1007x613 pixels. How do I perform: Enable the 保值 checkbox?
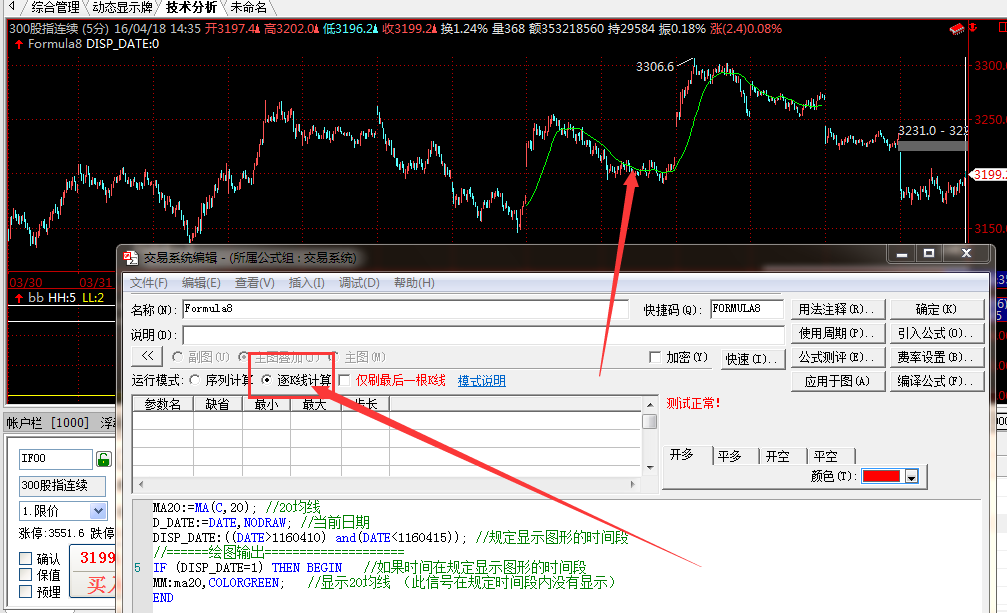tap(26, 574)
